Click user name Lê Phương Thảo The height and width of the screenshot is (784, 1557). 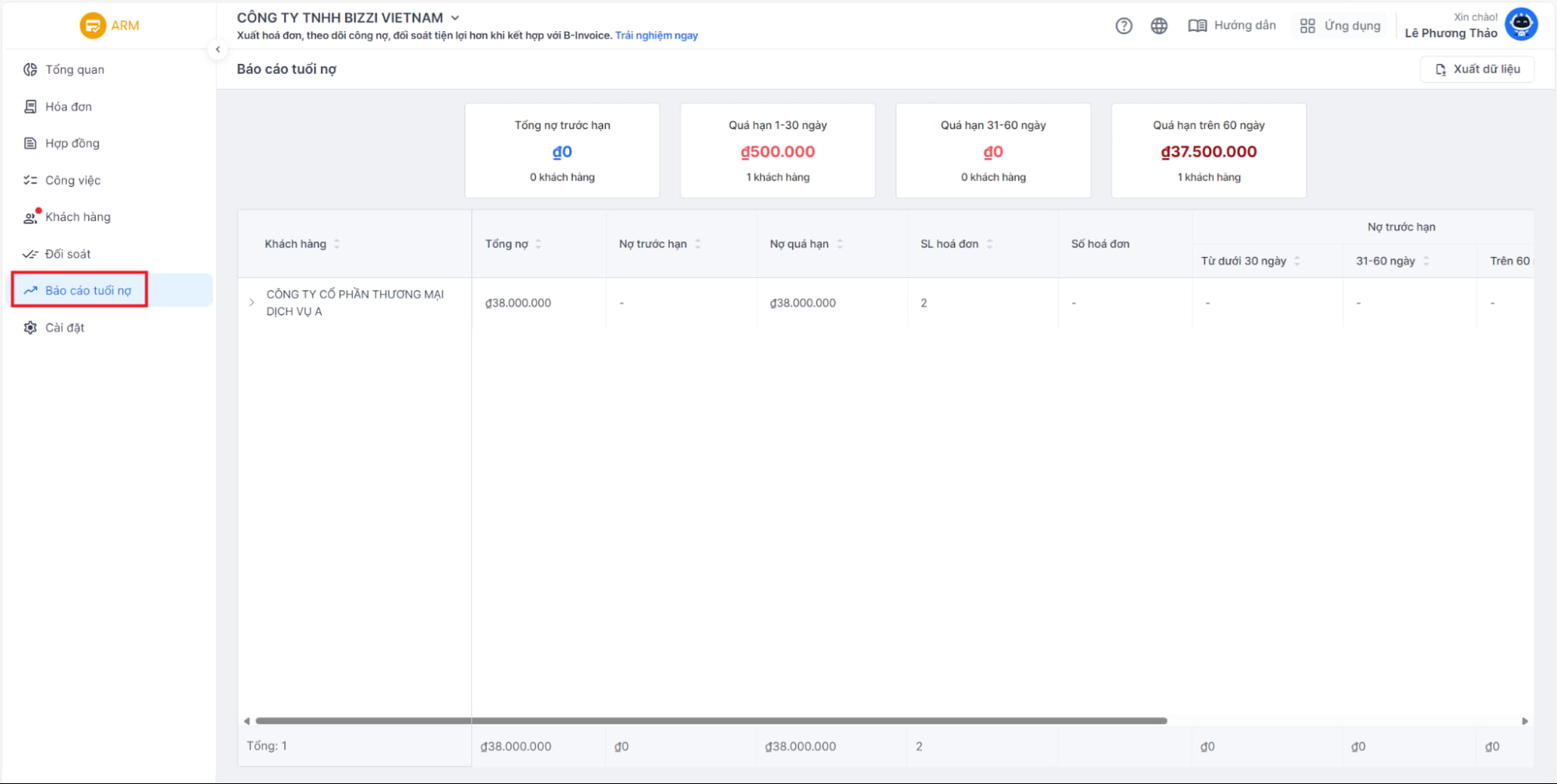pyautogui.click(x=1451, y=33)
